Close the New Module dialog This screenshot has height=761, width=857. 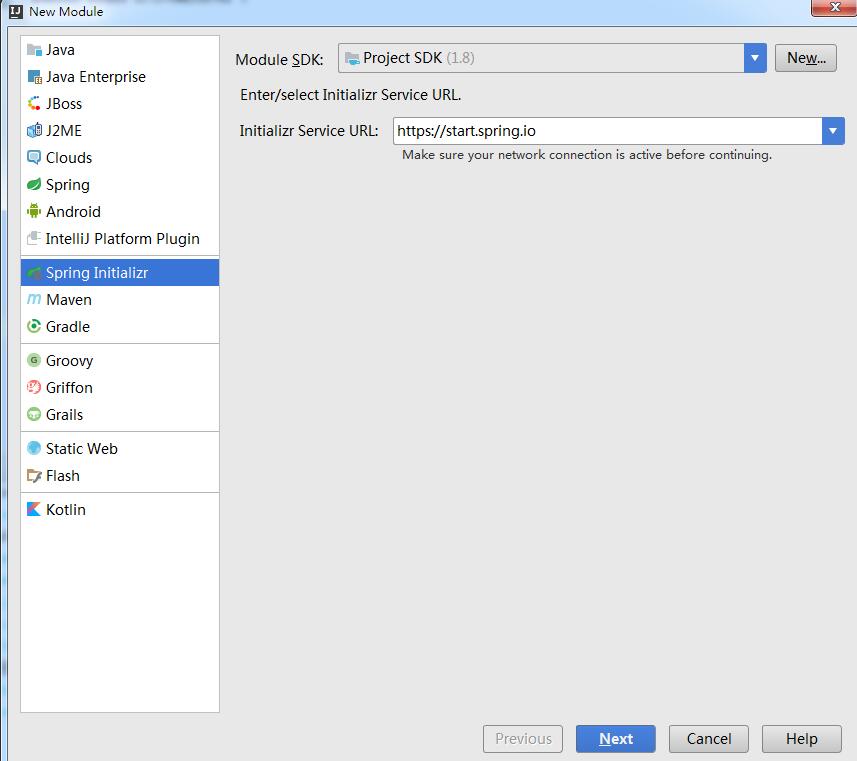tap(835, 7)
